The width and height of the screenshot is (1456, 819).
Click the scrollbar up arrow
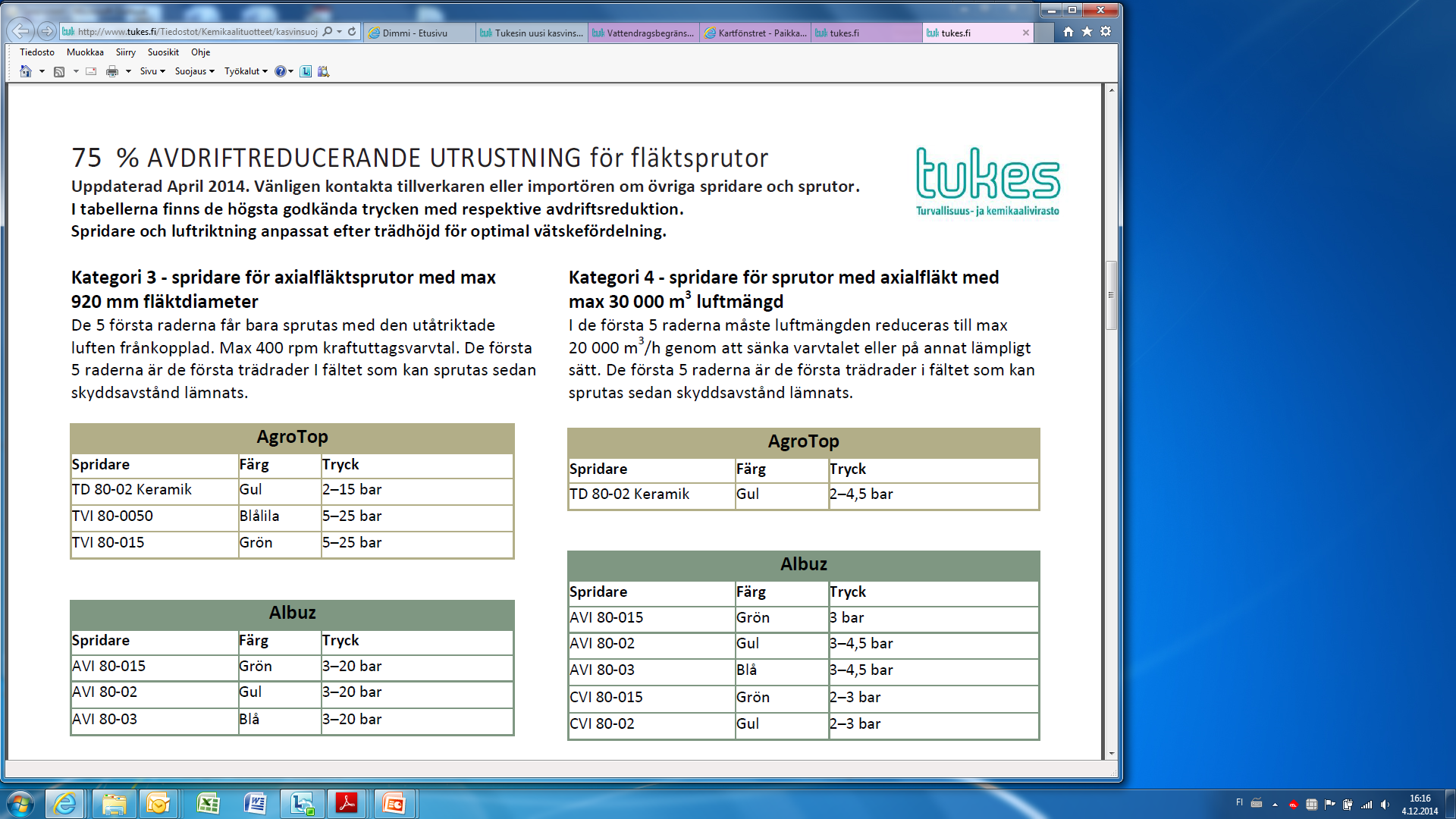1112,89
